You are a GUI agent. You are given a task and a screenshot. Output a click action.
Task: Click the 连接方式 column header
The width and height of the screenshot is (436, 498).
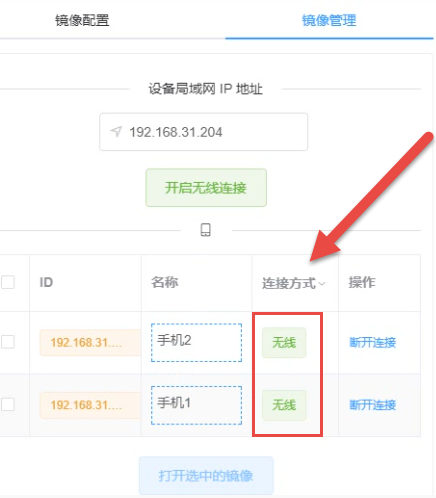pos(289,283)
